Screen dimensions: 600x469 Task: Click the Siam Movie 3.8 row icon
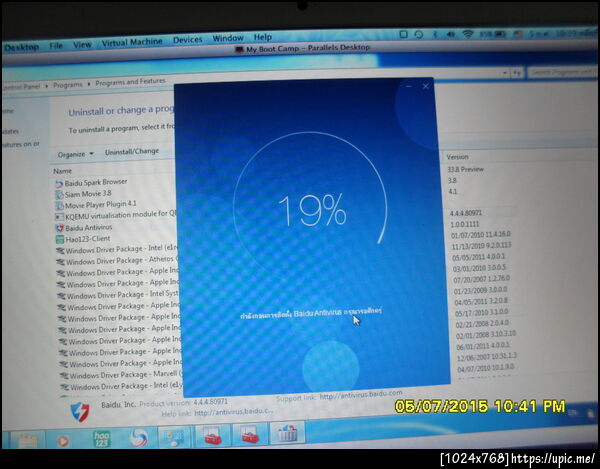(x=59, y=195)
